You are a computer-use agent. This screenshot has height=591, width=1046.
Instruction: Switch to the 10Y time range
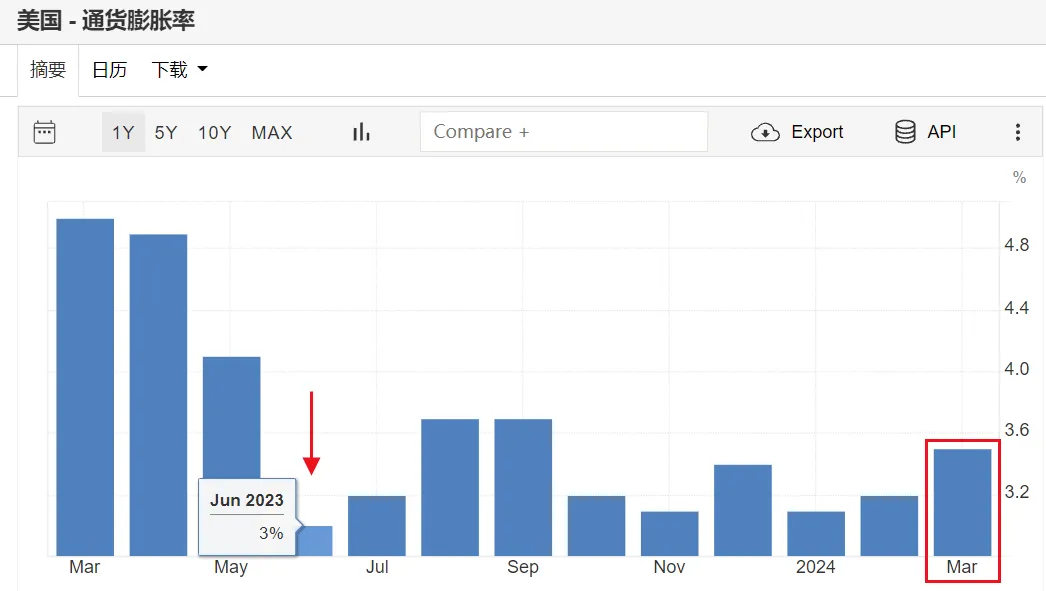click(x=214, y=132)
